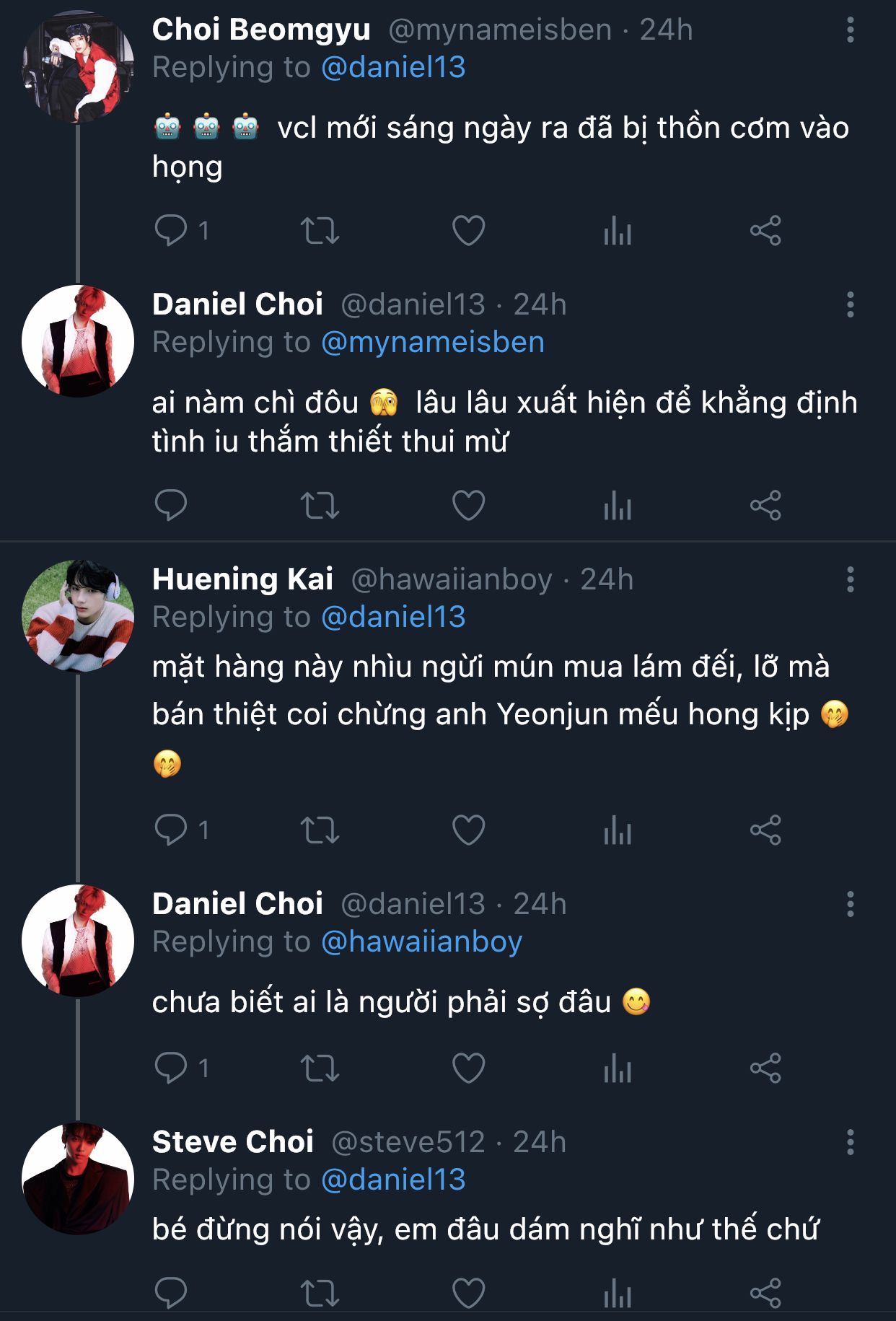Open more options on Steve Choi's tweet
The image size is (896, 1321).
point(851,1142)
